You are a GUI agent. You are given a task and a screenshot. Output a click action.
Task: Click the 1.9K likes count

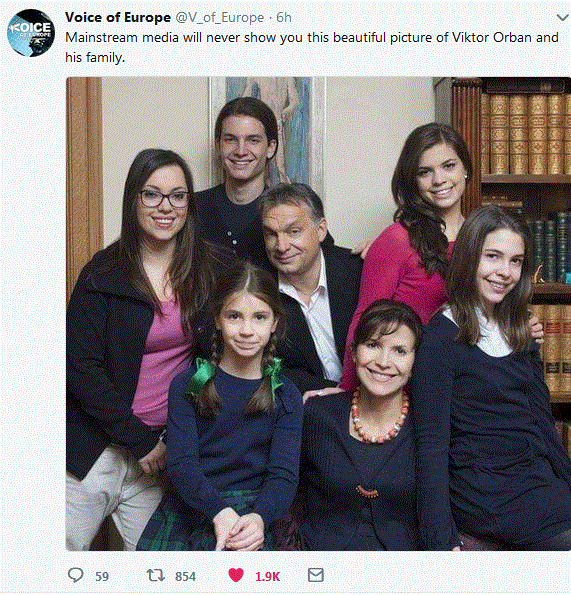coord(267,576)
